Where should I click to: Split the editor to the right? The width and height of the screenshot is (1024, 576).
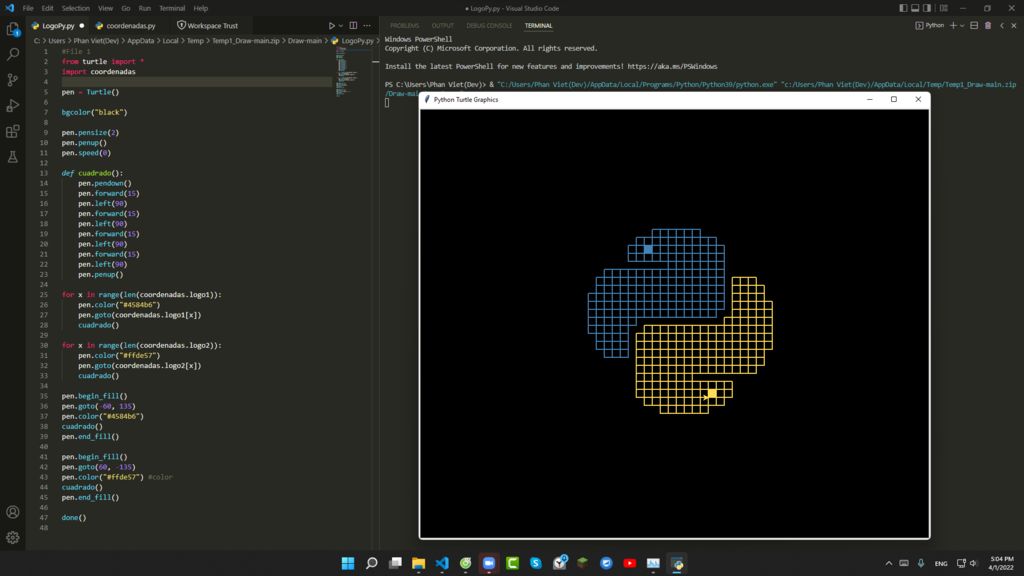(353, 25)
